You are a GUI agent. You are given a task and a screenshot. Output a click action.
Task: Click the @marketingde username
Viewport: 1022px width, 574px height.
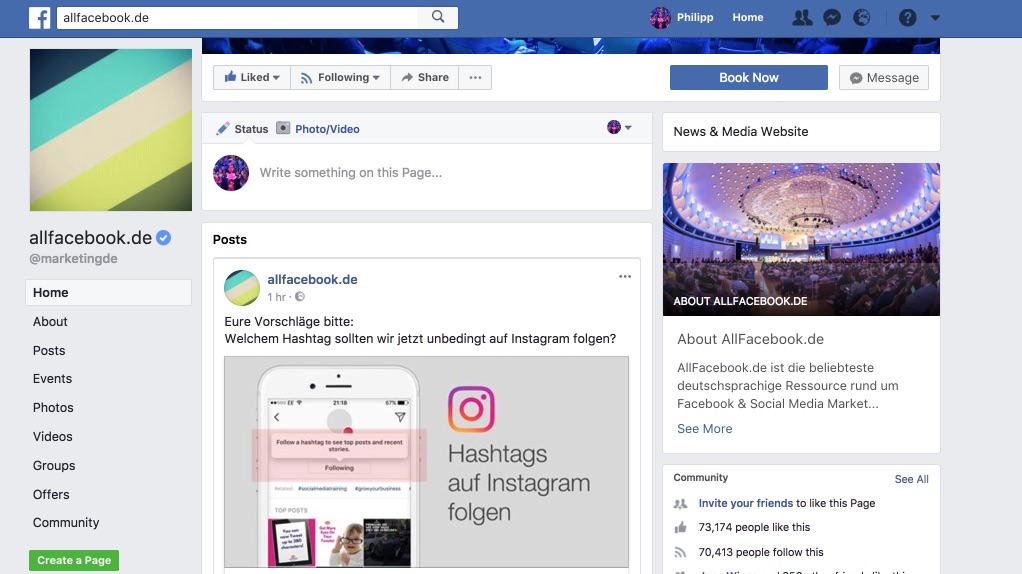[73, 259]
